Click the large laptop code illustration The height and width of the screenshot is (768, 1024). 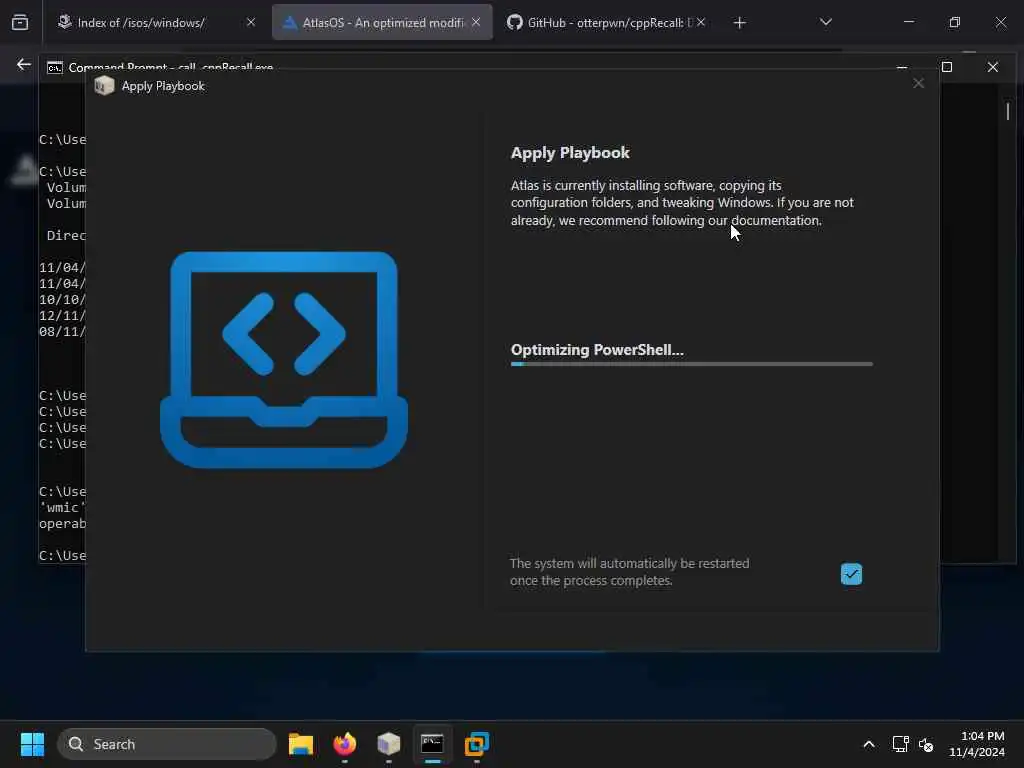pyautogui.click(x=283, y=359)
